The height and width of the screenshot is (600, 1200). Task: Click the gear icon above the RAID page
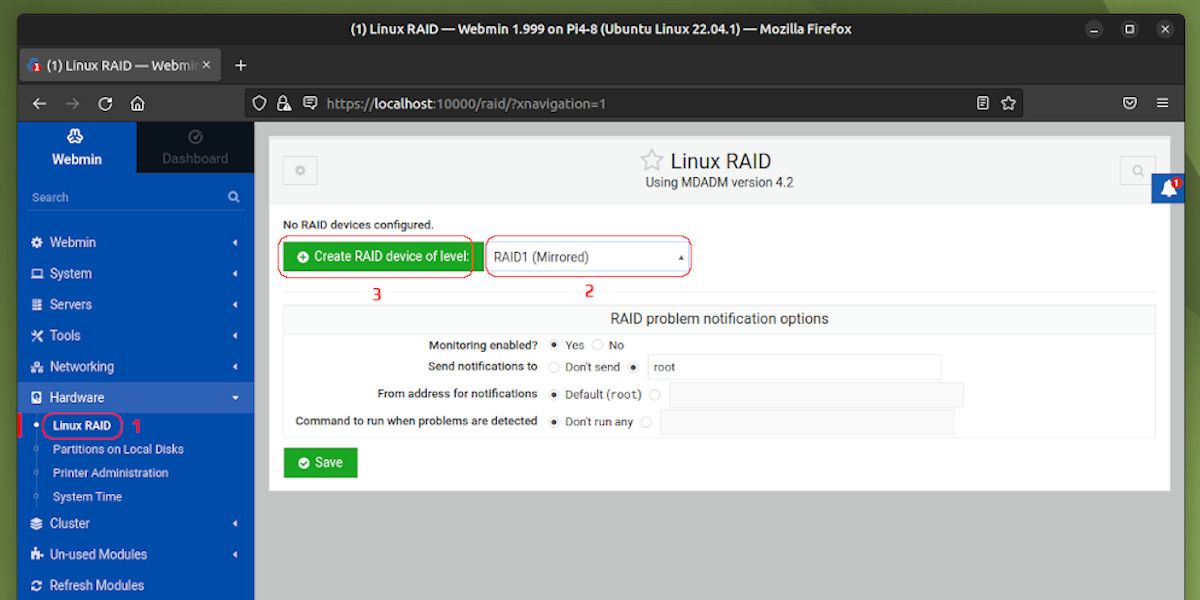coord(299,170)
